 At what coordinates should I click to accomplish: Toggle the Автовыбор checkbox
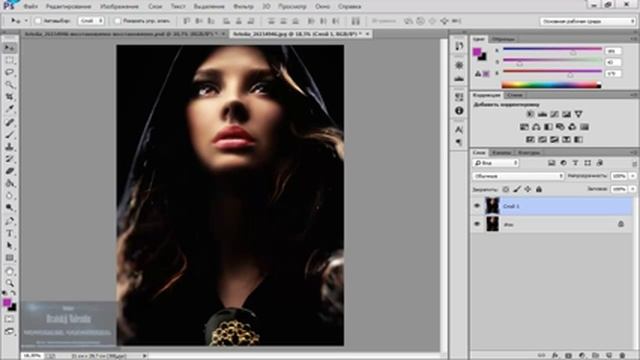point(38,20)
